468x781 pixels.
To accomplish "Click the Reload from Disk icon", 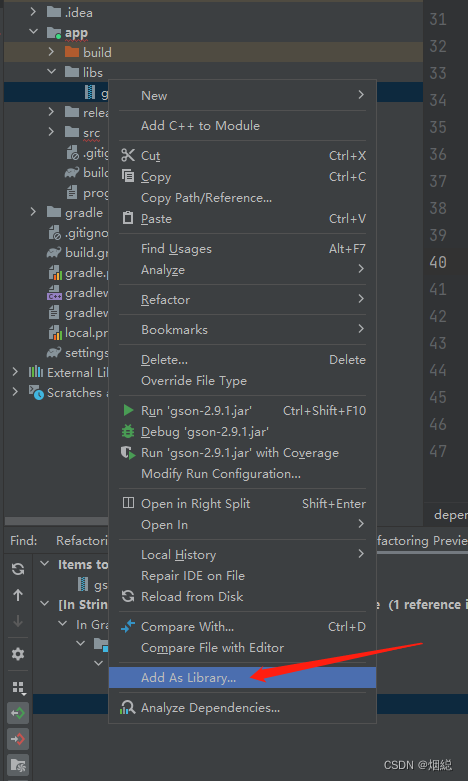I will coord(128,596).
